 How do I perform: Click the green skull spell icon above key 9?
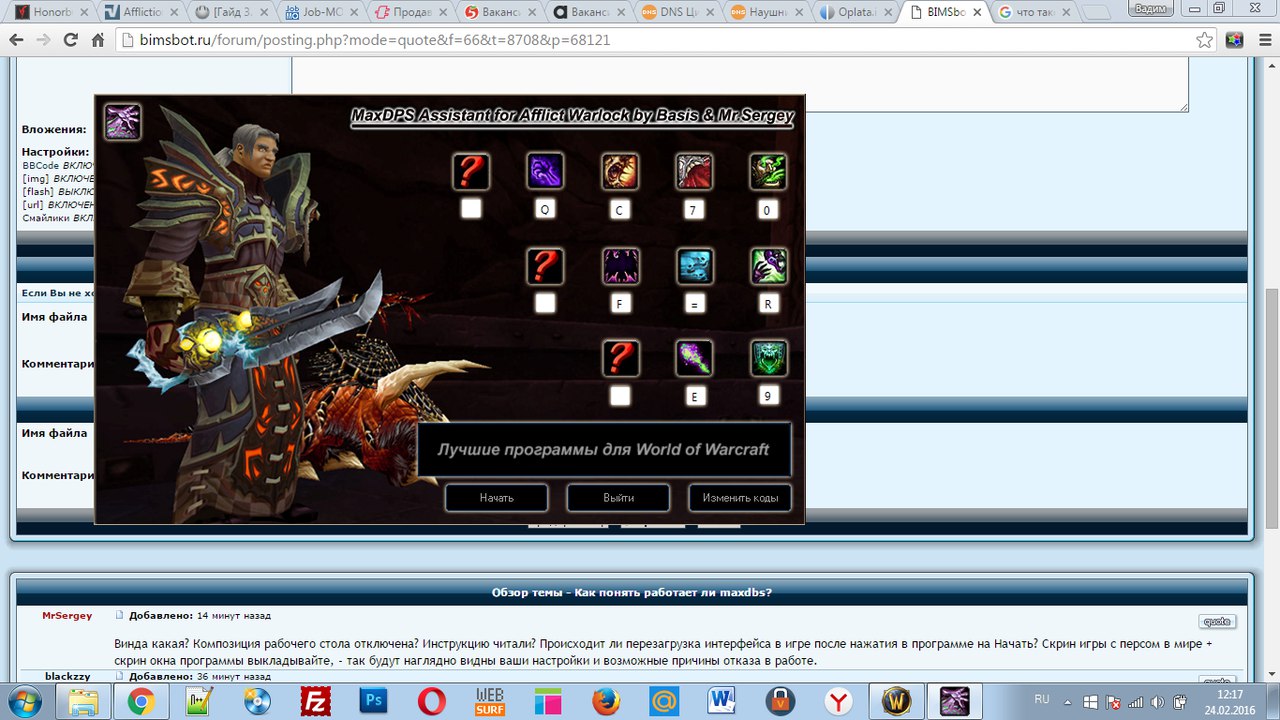point(769,358)
